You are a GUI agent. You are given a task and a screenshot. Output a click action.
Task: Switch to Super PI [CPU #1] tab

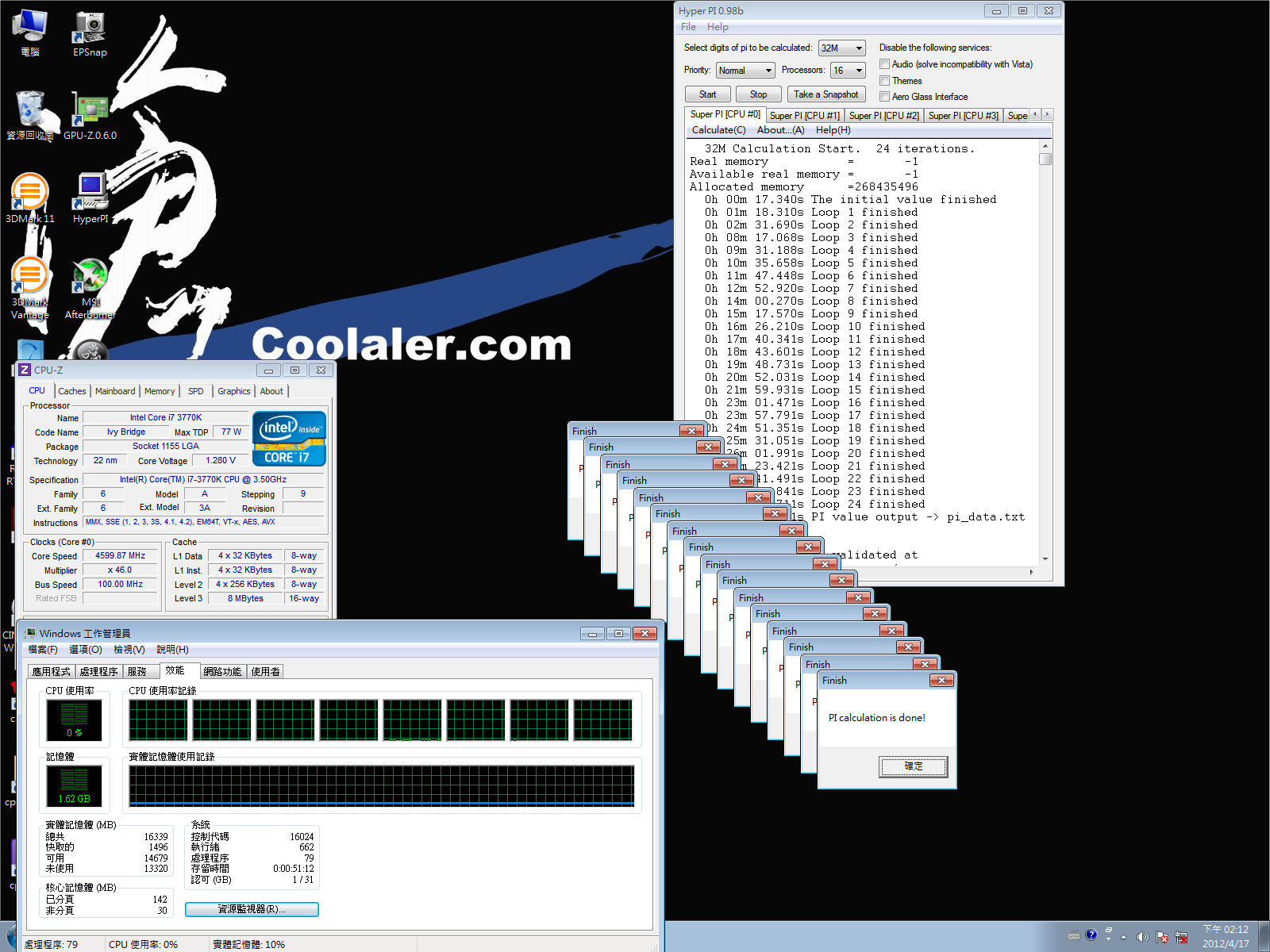(804, 116)
